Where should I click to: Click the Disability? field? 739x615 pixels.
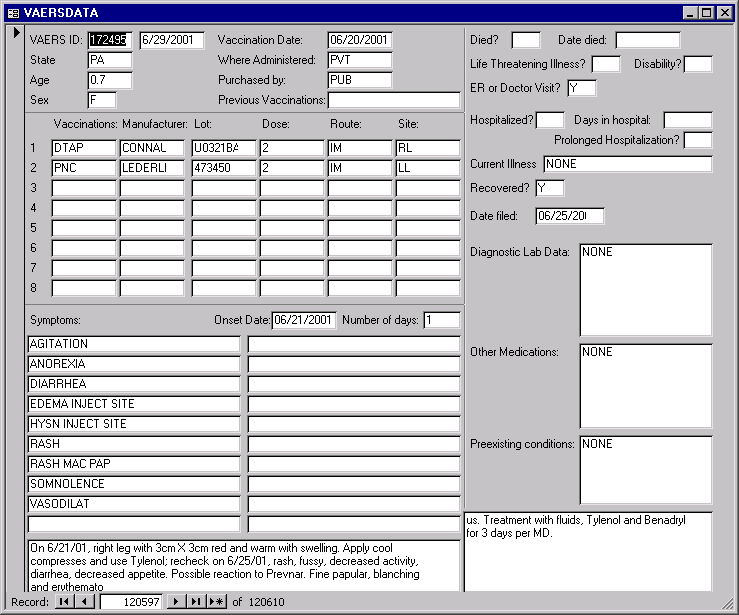pos(698,64)
